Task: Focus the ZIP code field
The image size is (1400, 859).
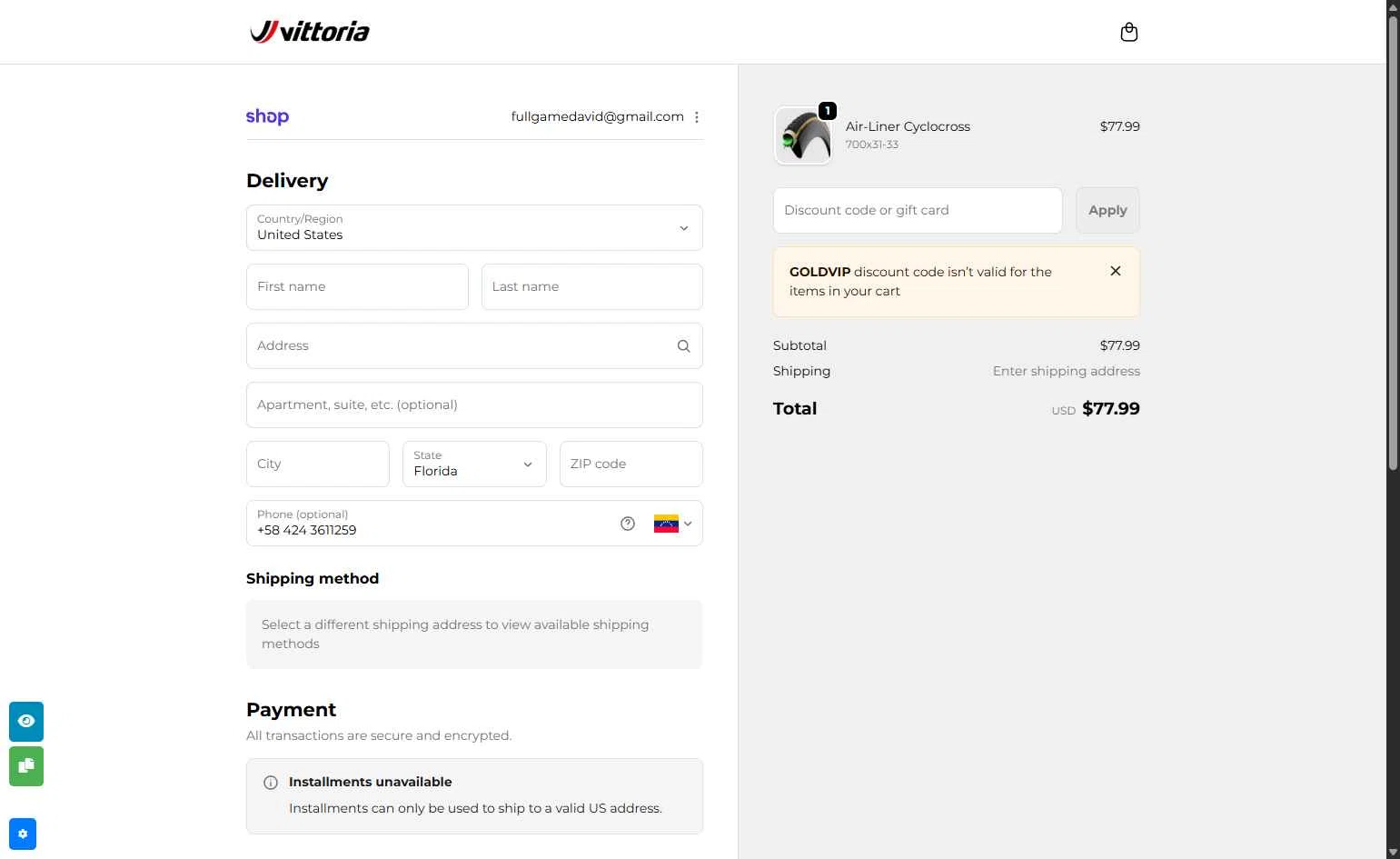Action: point(631,464)
